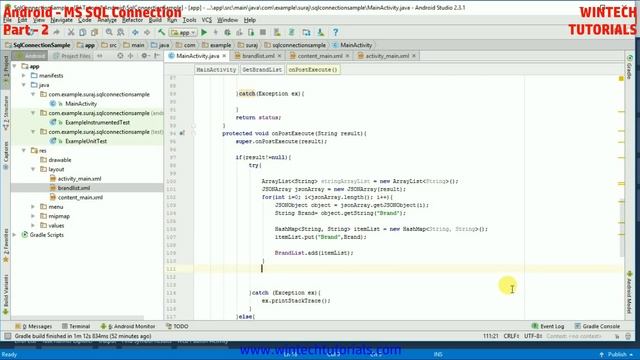Click the Redo arrow toolbar icon

[56, 32]
